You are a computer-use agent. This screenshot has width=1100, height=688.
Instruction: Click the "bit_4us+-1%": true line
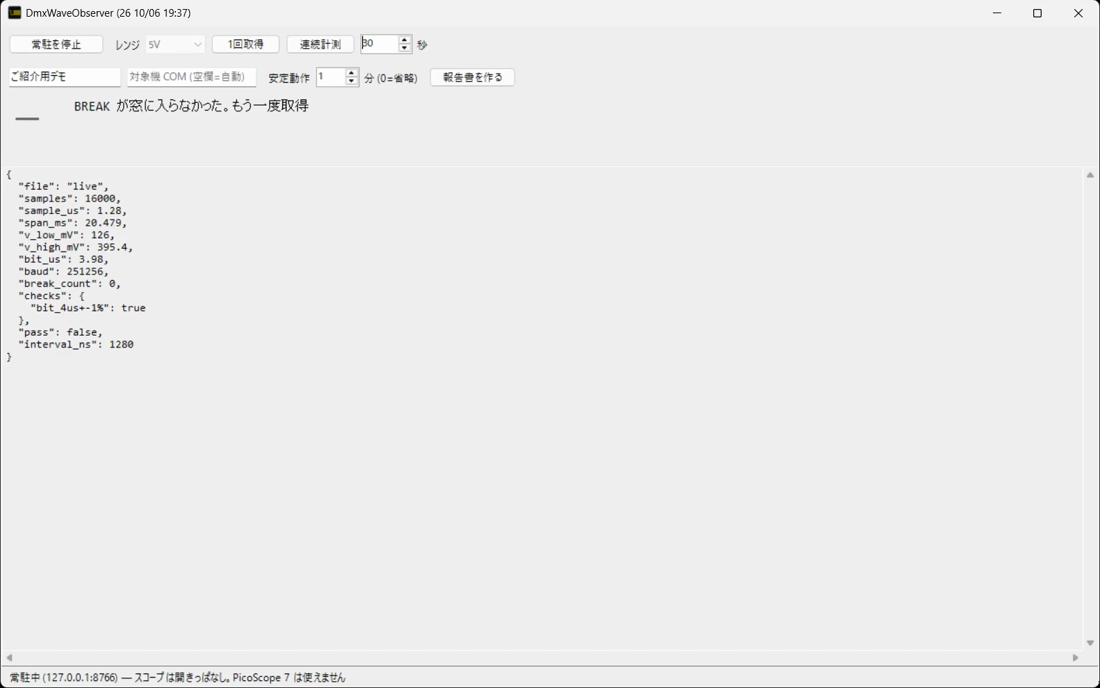pyautogui.click(x=88, y=308)
